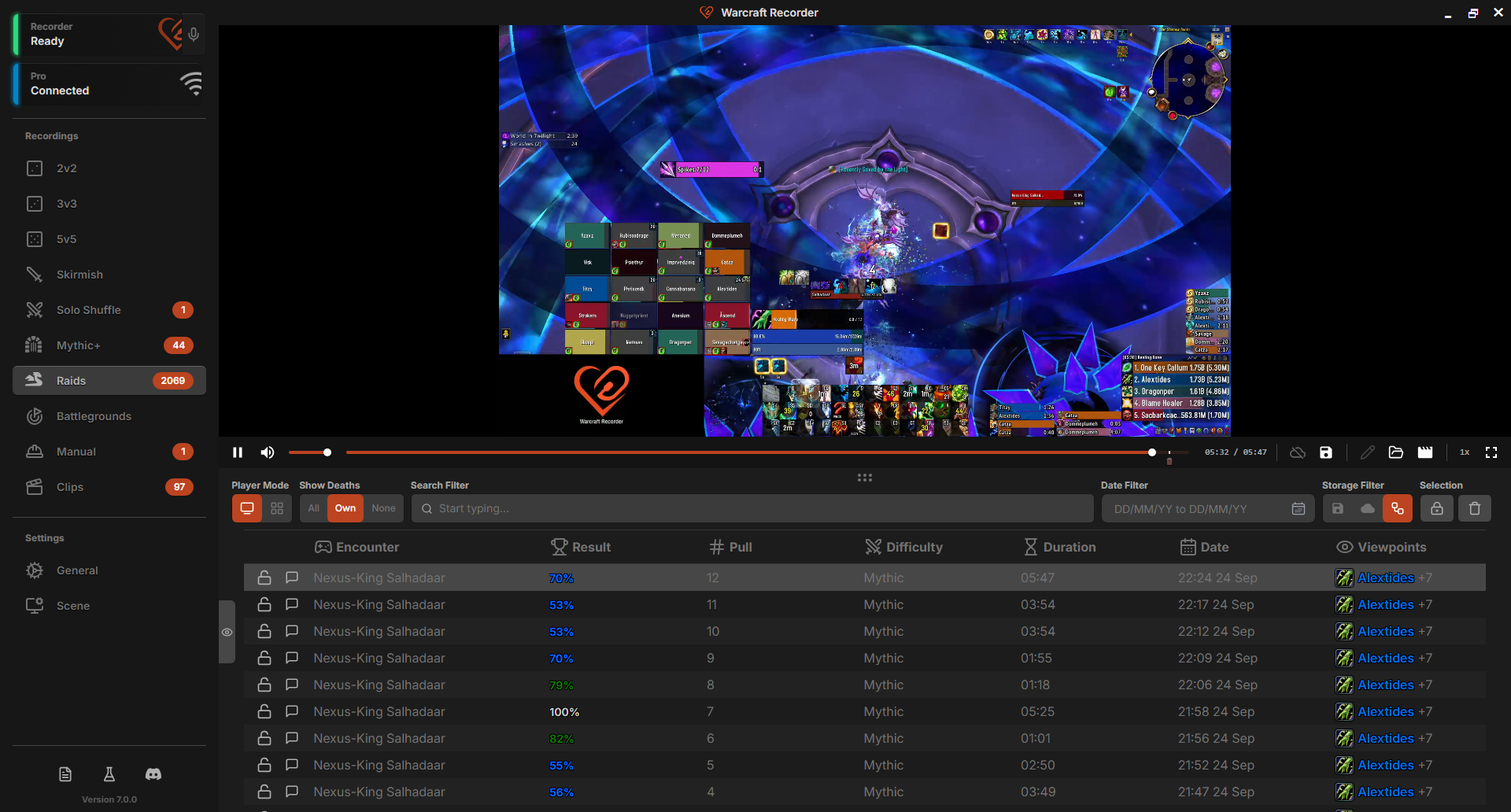Jump to the death marker on the timeline
Image resolution: width=1511 pixels, height=812 pixels.
coord(1169,461)
